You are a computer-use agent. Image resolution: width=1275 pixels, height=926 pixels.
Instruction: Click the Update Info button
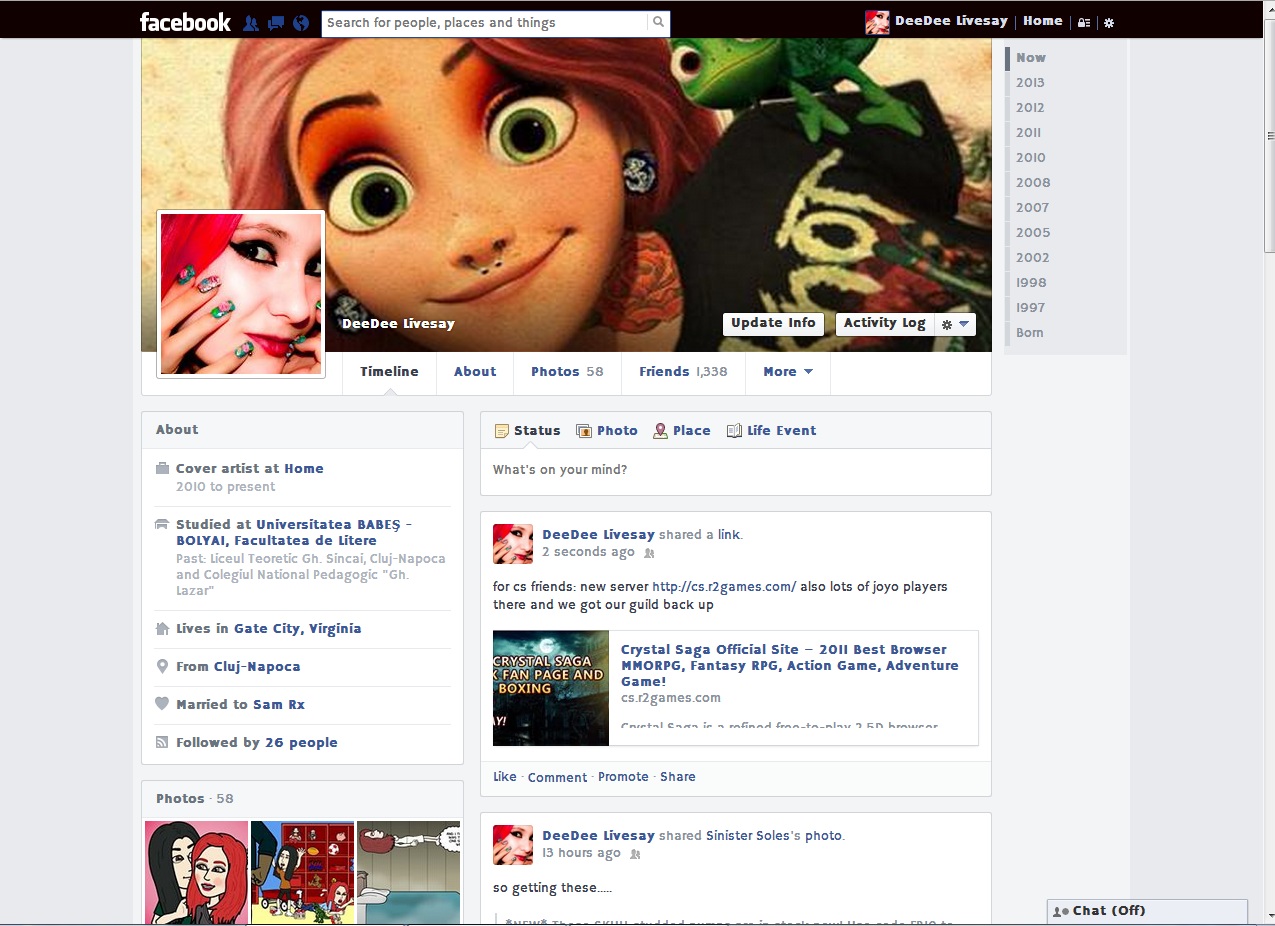773,323
